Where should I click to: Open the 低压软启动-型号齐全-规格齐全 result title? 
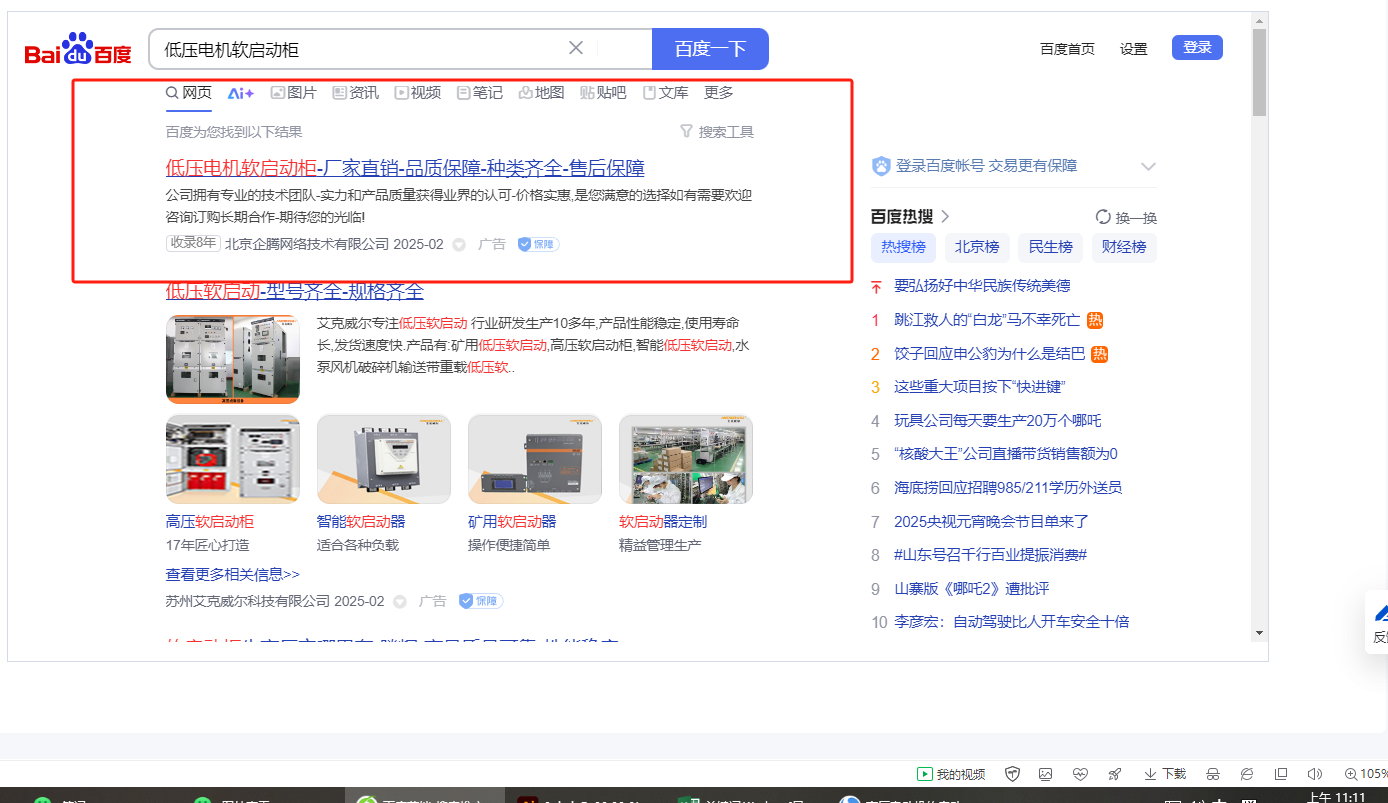pyautogui.click(x=295, y=291)
